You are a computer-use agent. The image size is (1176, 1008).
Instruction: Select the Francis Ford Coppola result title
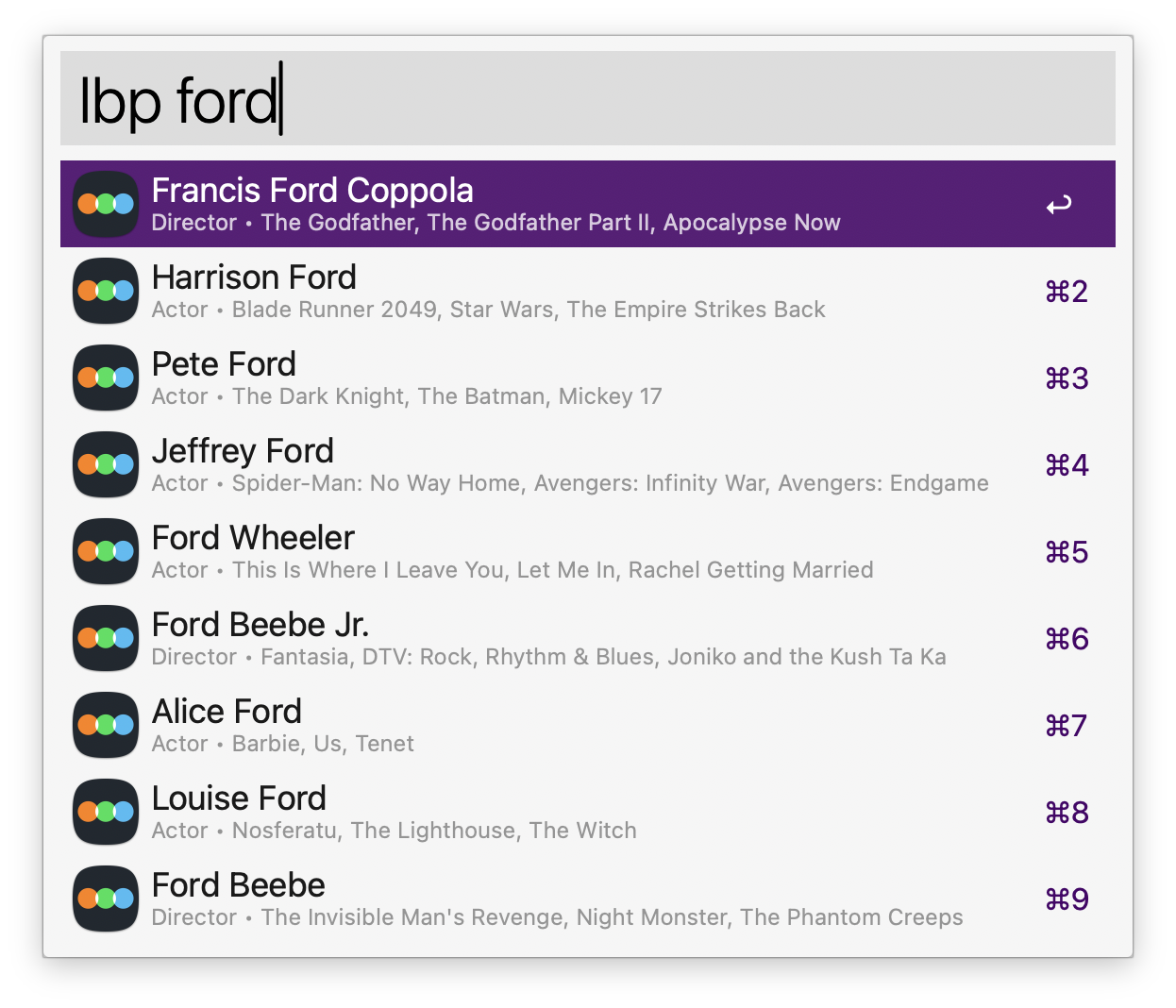point(312,191)
